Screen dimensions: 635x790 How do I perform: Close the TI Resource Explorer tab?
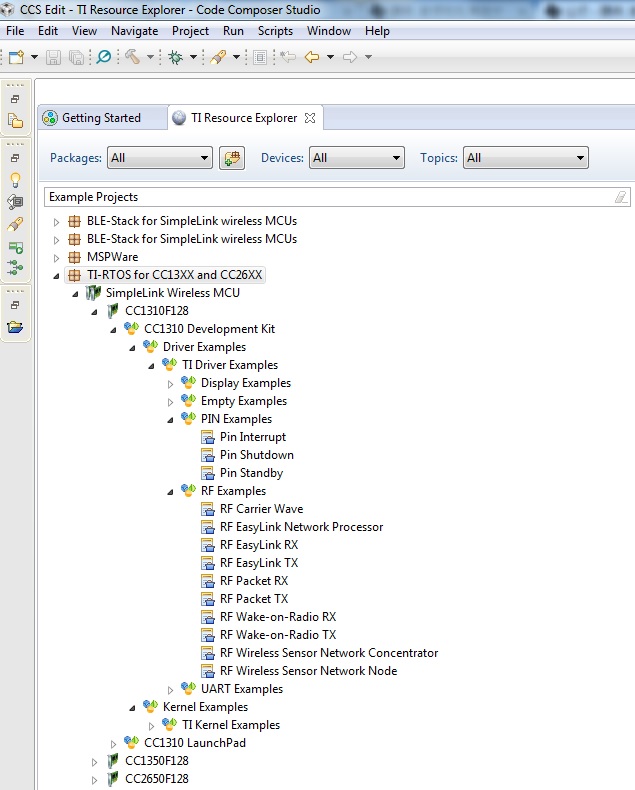pyautogui.click(x=310, y=118)
